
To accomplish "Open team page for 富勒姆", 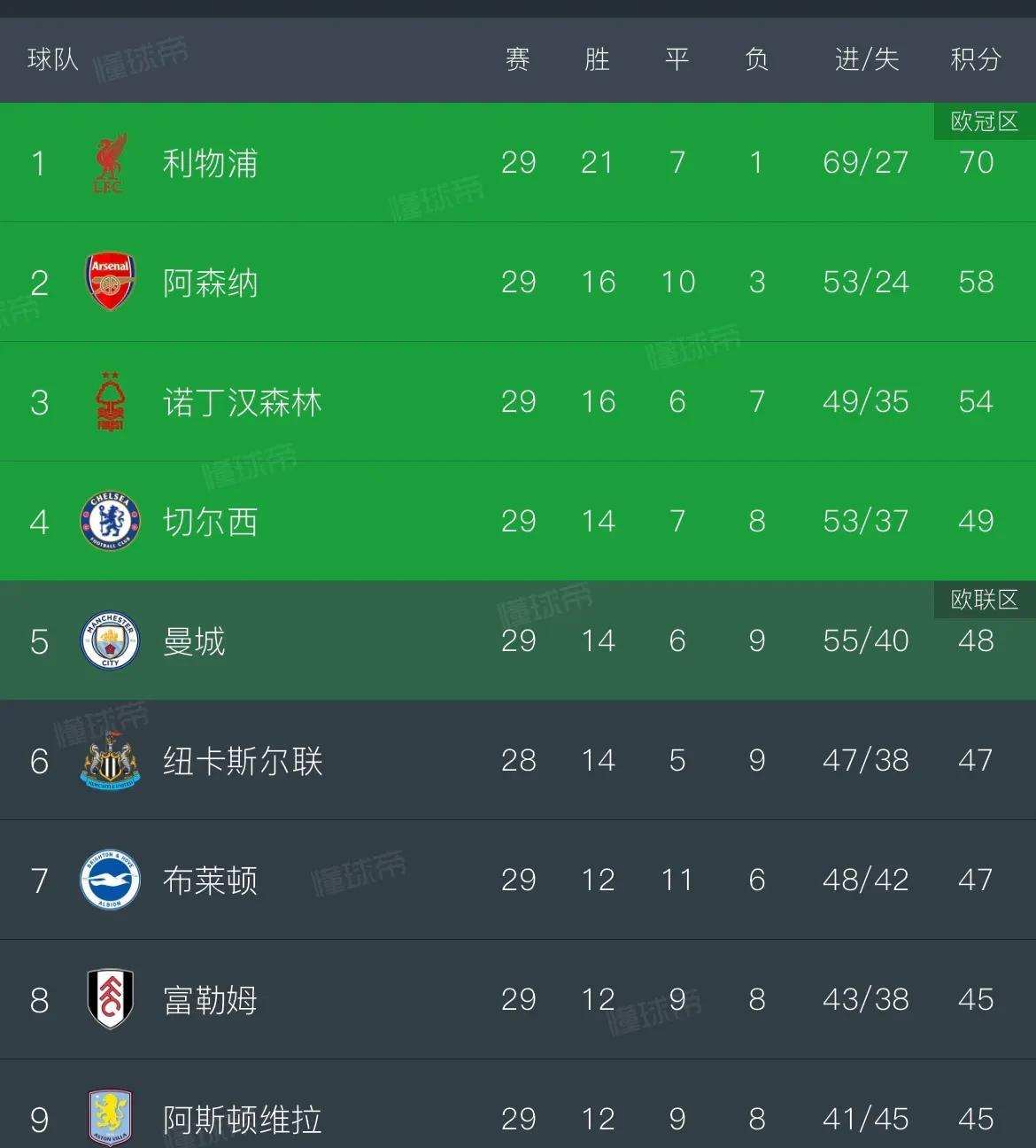I will point(211,1000).
